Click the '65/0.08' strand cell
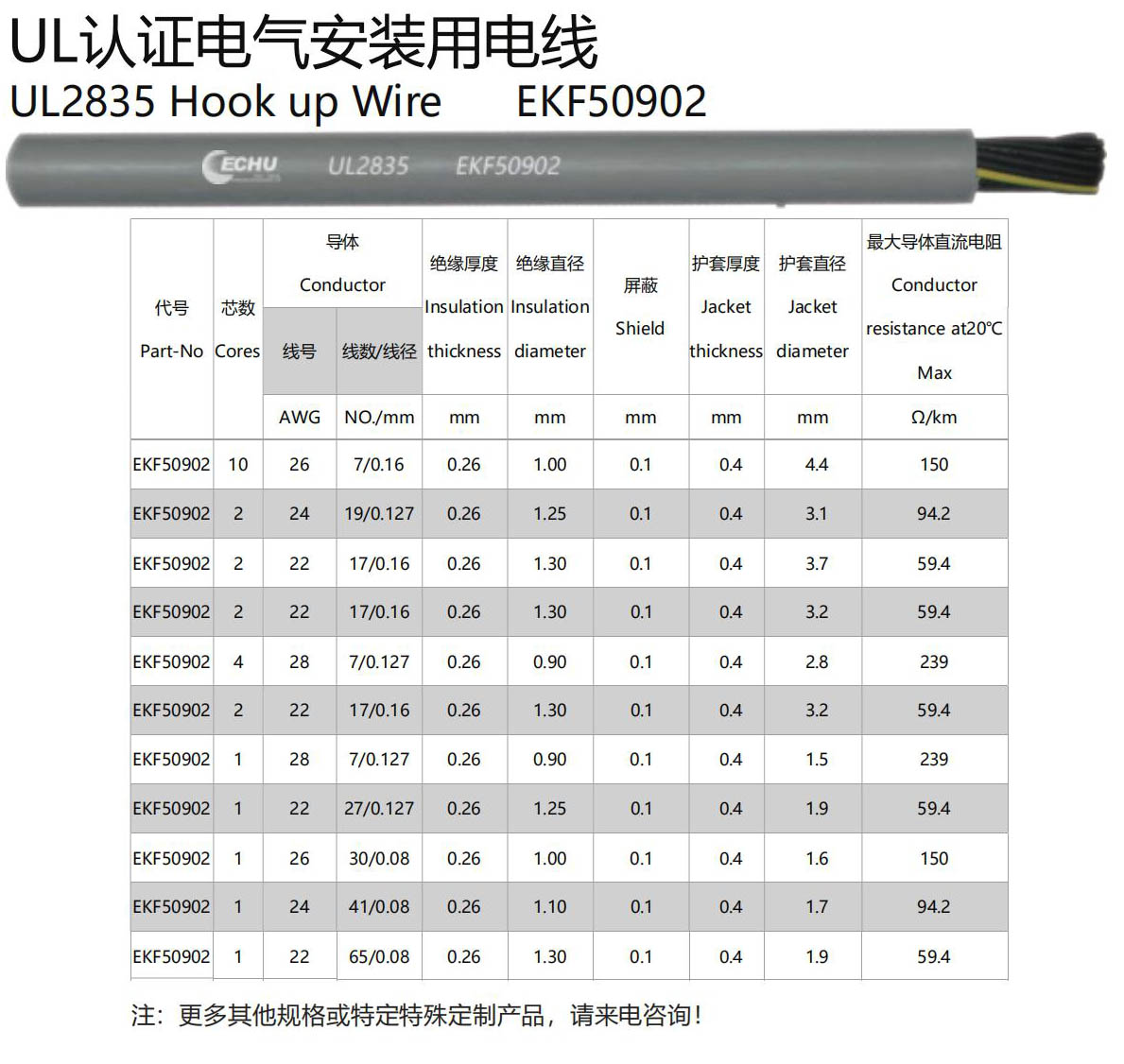1124x1064 pixels. (x=379, y=956)
